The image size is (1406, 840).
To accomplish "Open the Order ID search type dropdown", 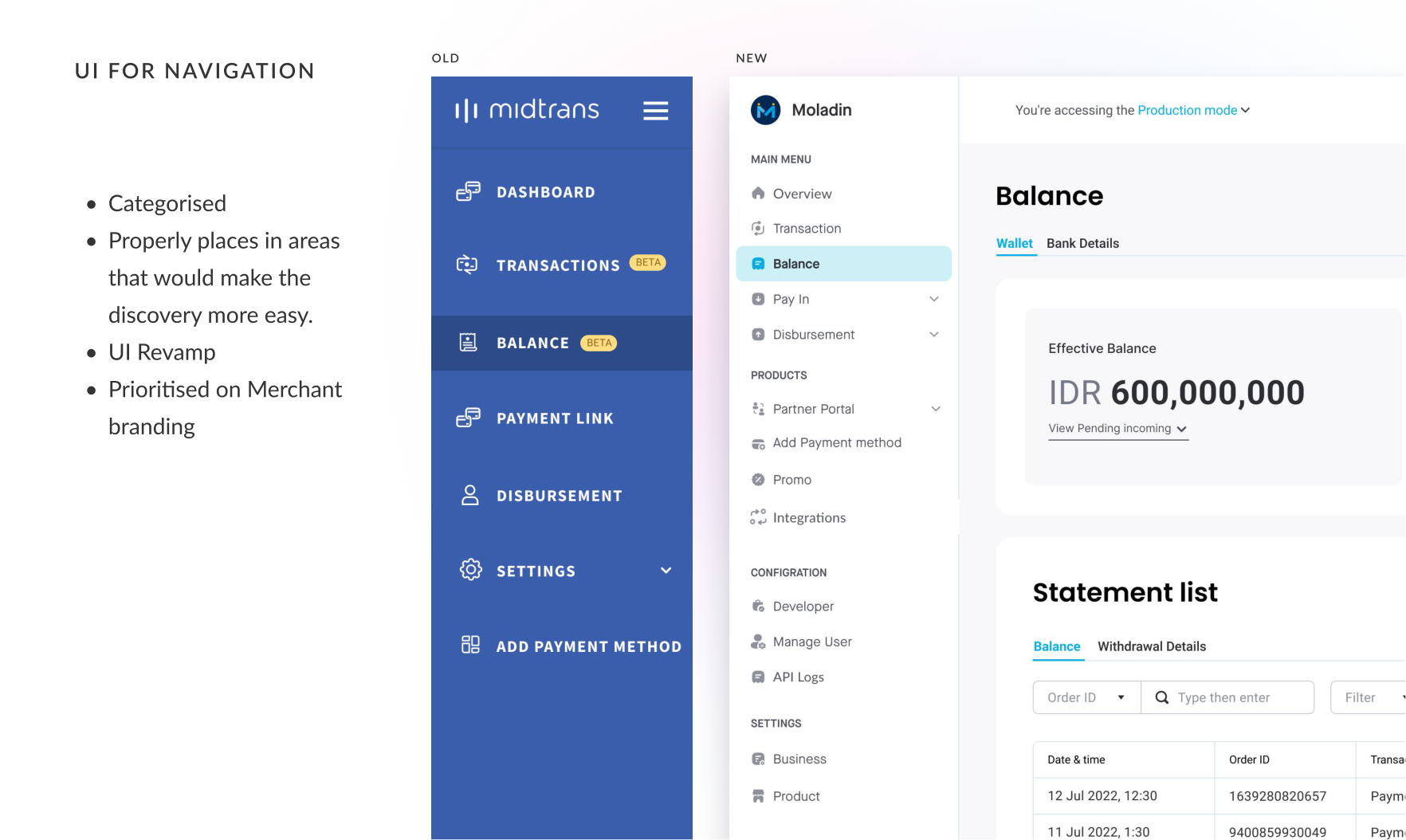I will click(x=1087, y=697).
